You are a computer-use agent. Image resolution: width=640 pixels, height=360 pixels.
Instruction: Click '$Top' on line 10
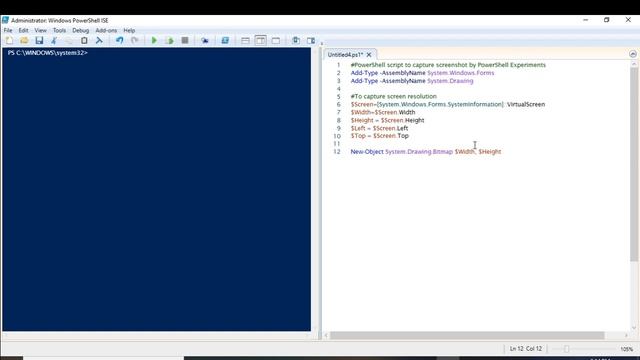[358, 136]
